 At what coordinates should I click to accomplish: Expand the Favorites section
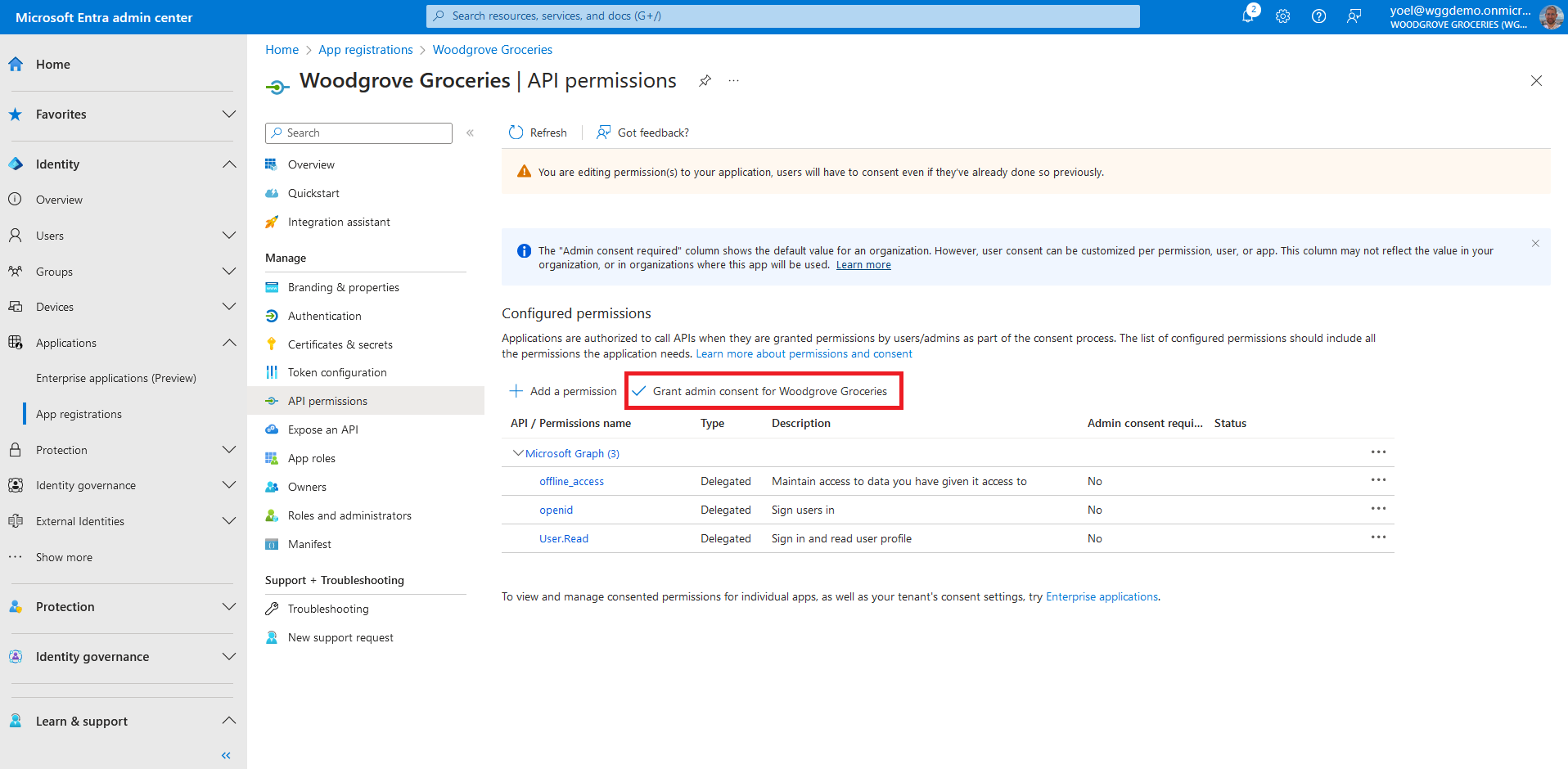coord(229,115)
